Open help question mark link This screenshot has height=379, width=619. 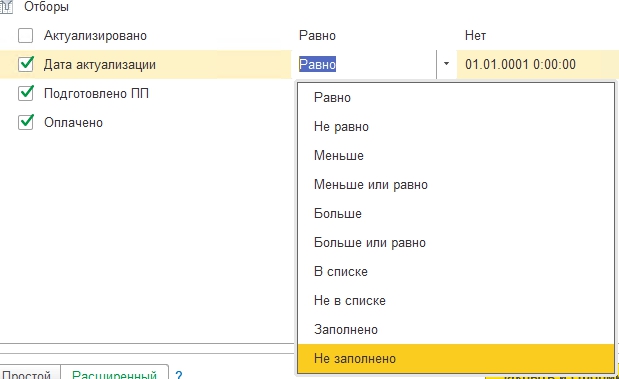pyautogui.click(x=178, y=375)
